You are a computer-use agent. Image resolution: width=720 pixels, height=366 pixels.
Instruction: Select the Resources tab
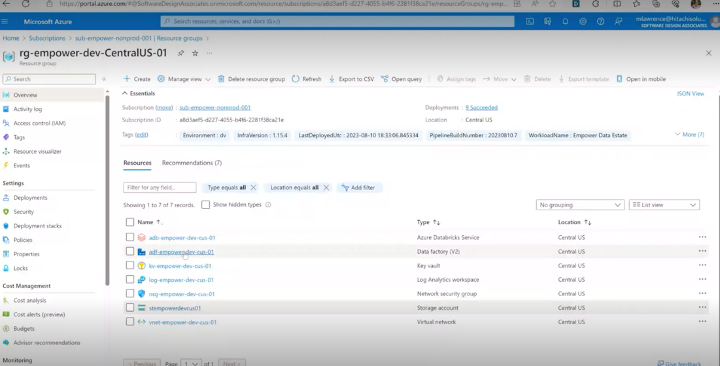pyautogui.click(x=137, y=163)
